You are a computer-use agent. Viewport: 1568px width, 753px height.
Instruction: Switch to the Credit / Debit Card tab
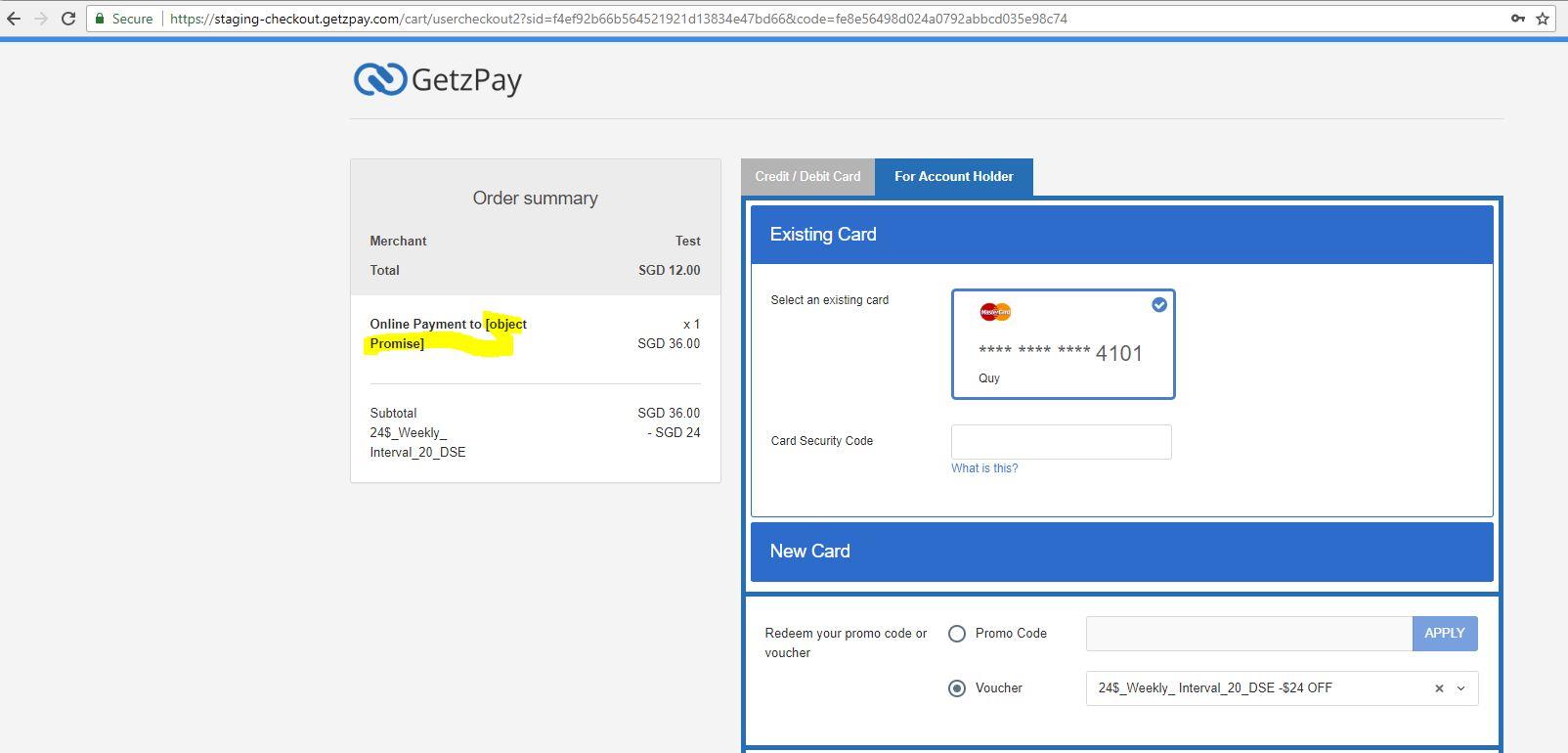(807, 177)
